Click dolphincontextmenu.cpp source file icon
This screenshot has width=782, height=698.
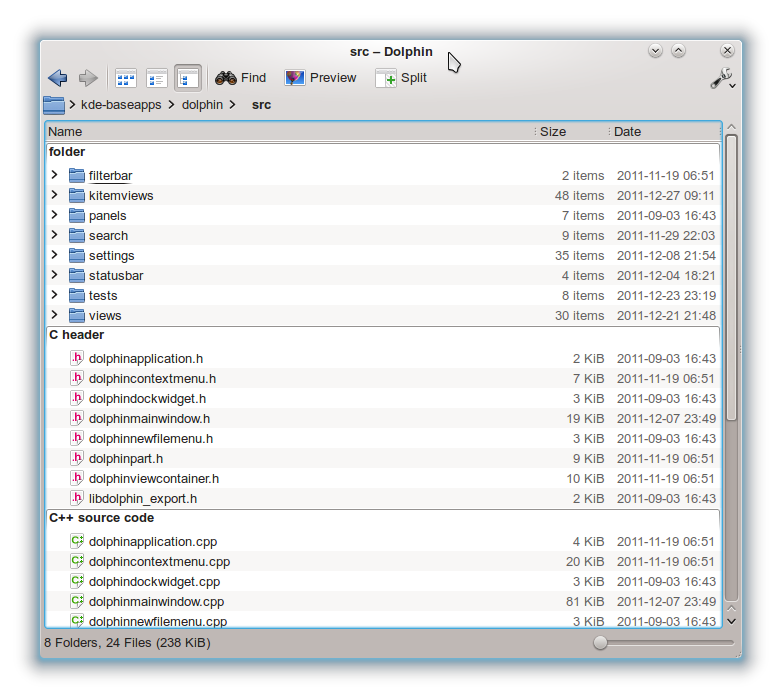(x=76, y=561)
